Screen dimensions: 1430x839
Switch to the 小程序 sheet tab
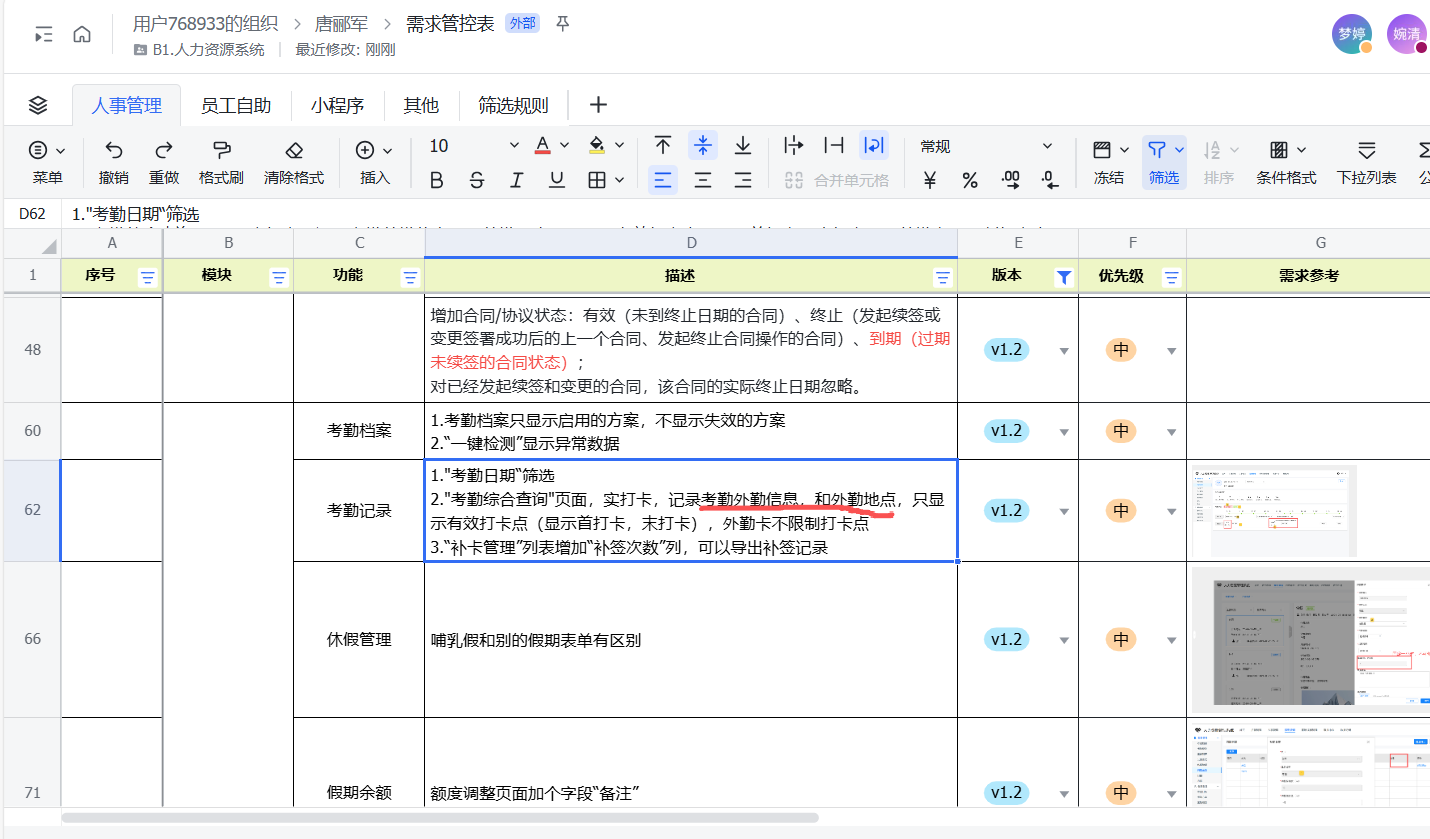(337, 105)
